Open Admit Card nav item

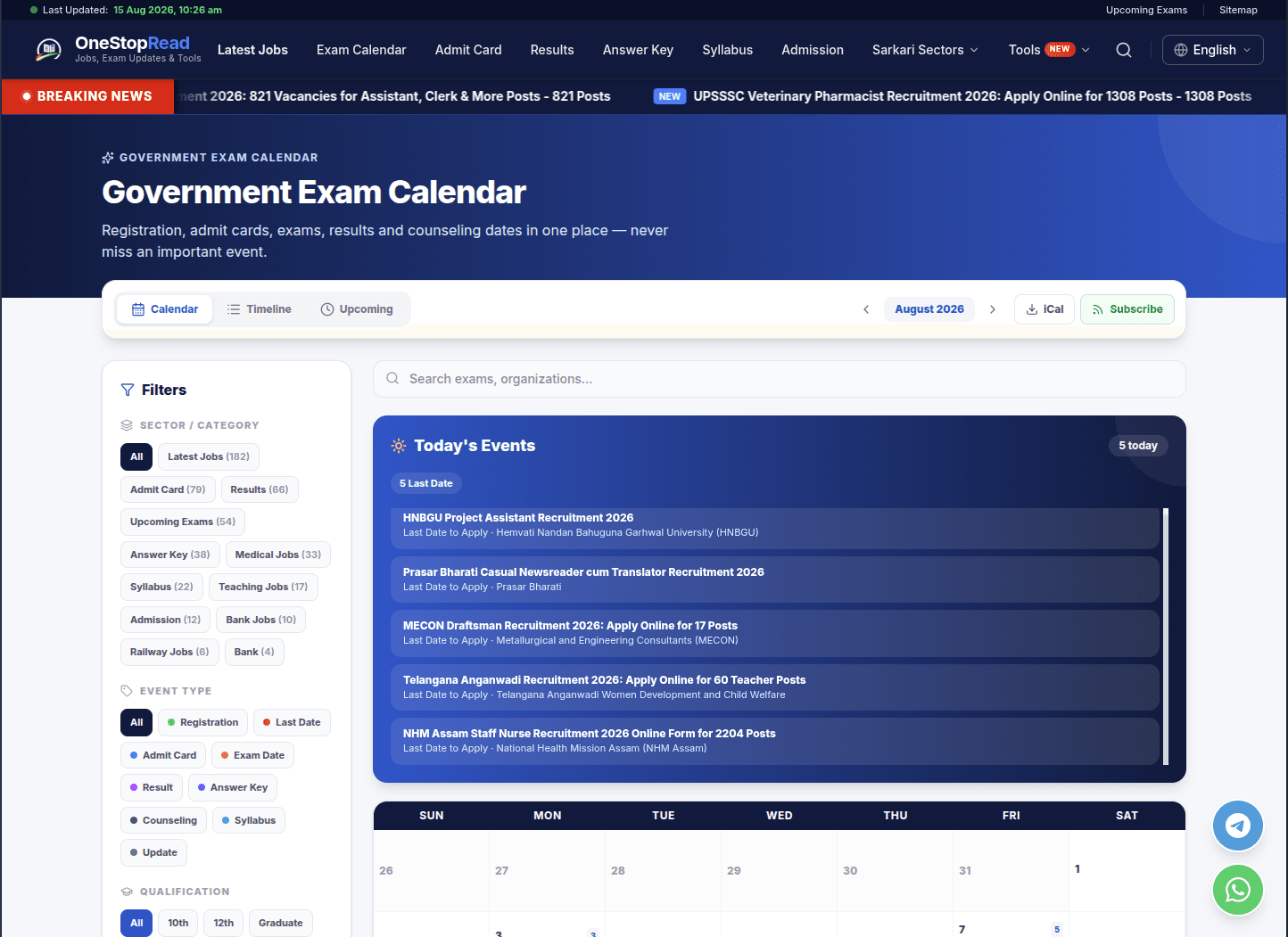[468, 50]
